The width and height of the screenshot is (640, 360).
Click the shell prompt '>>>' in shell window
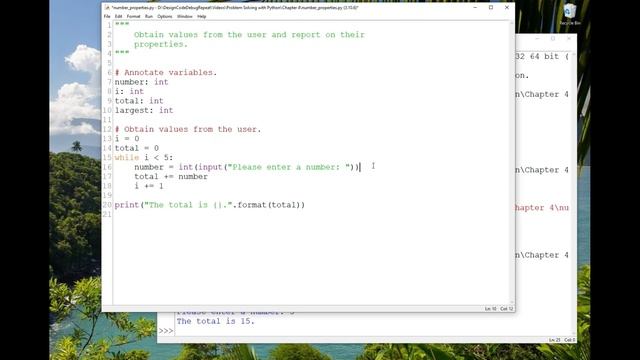(x=166, y=331)
